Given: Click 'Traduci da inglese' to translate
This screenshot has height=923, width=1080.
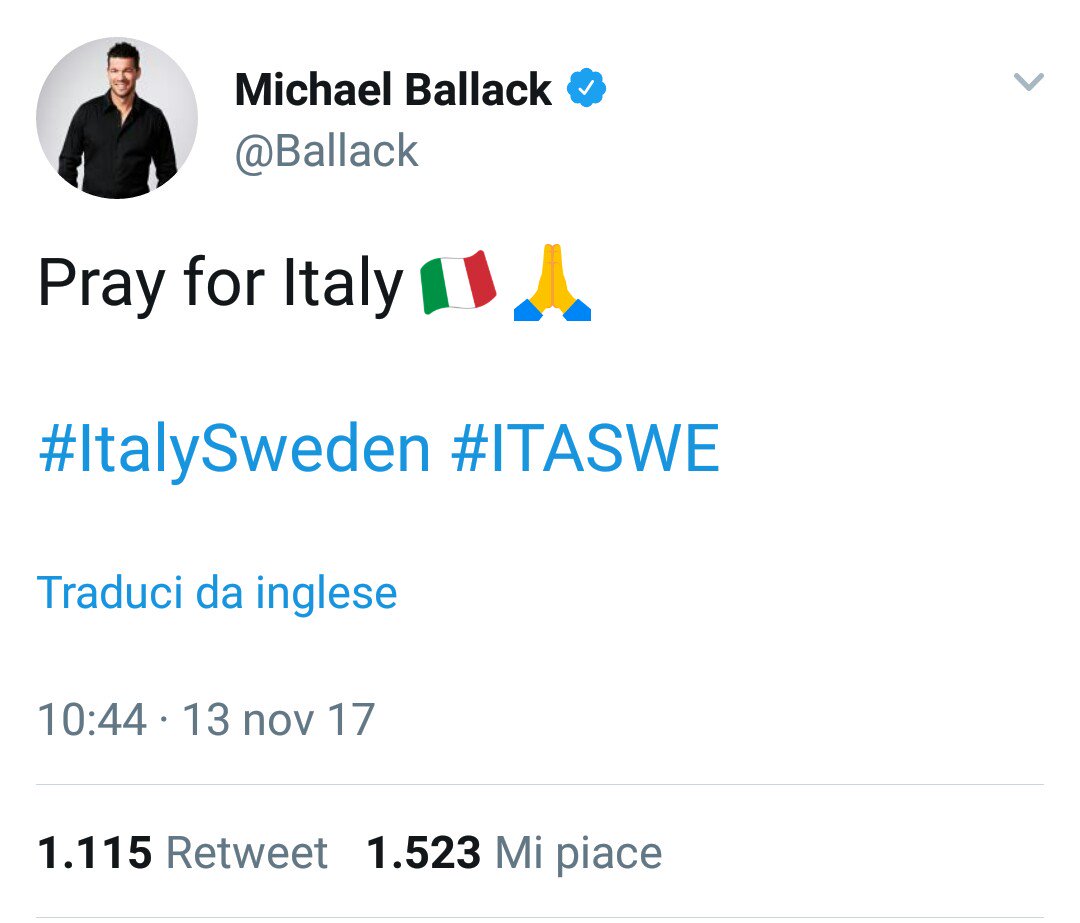Looking at the screenshot, I should [217, 592].
